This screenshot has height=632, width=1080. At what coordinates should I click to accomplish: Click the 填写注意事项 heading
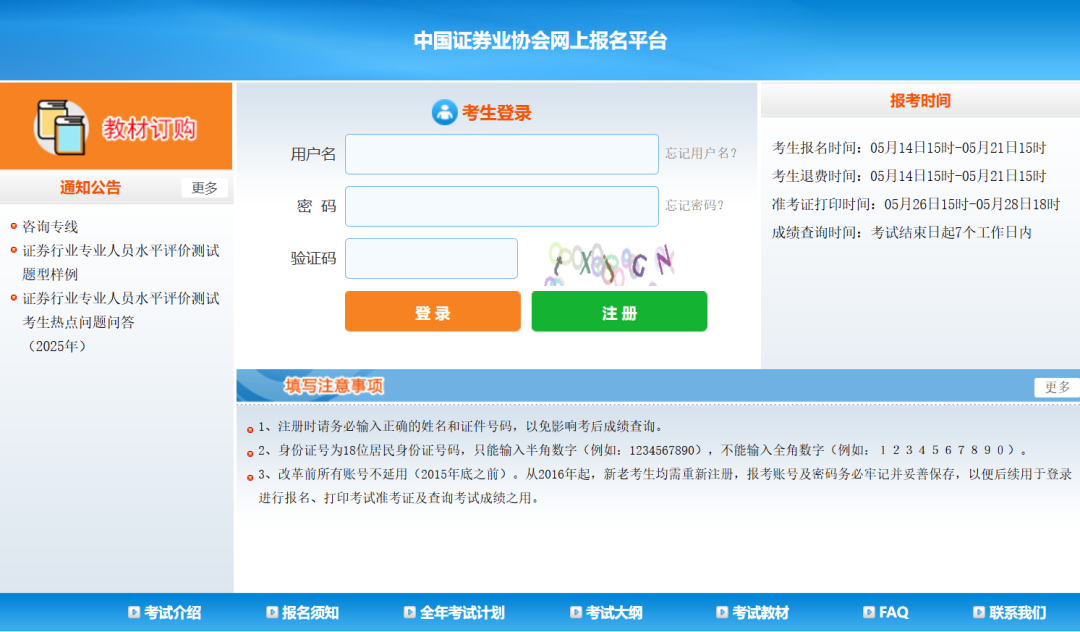tap(334, 386)
